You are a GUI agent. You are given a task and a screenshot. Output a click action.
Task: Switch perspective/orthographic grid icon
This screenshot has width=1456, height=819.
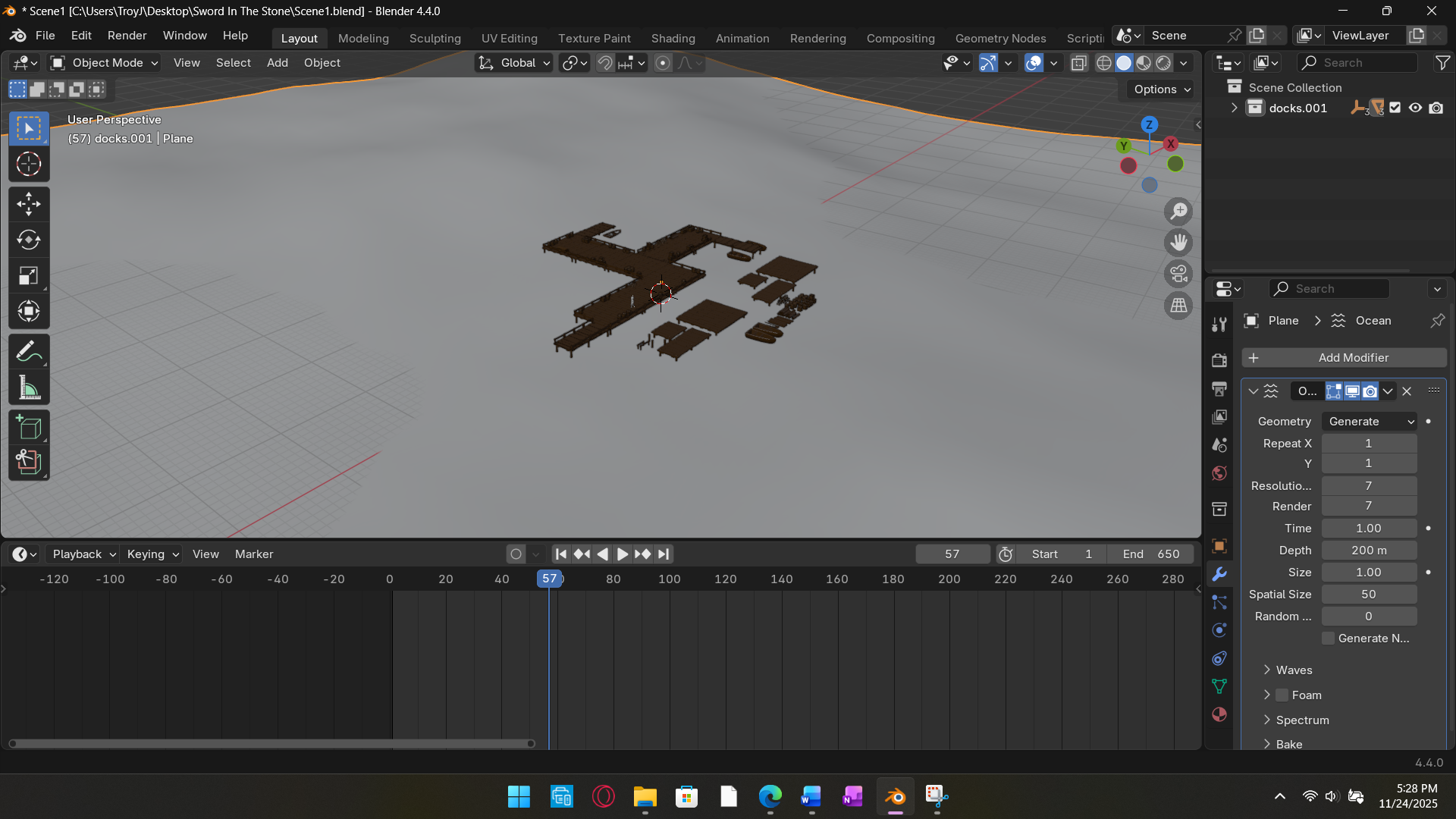click(x=1178, y=306)
